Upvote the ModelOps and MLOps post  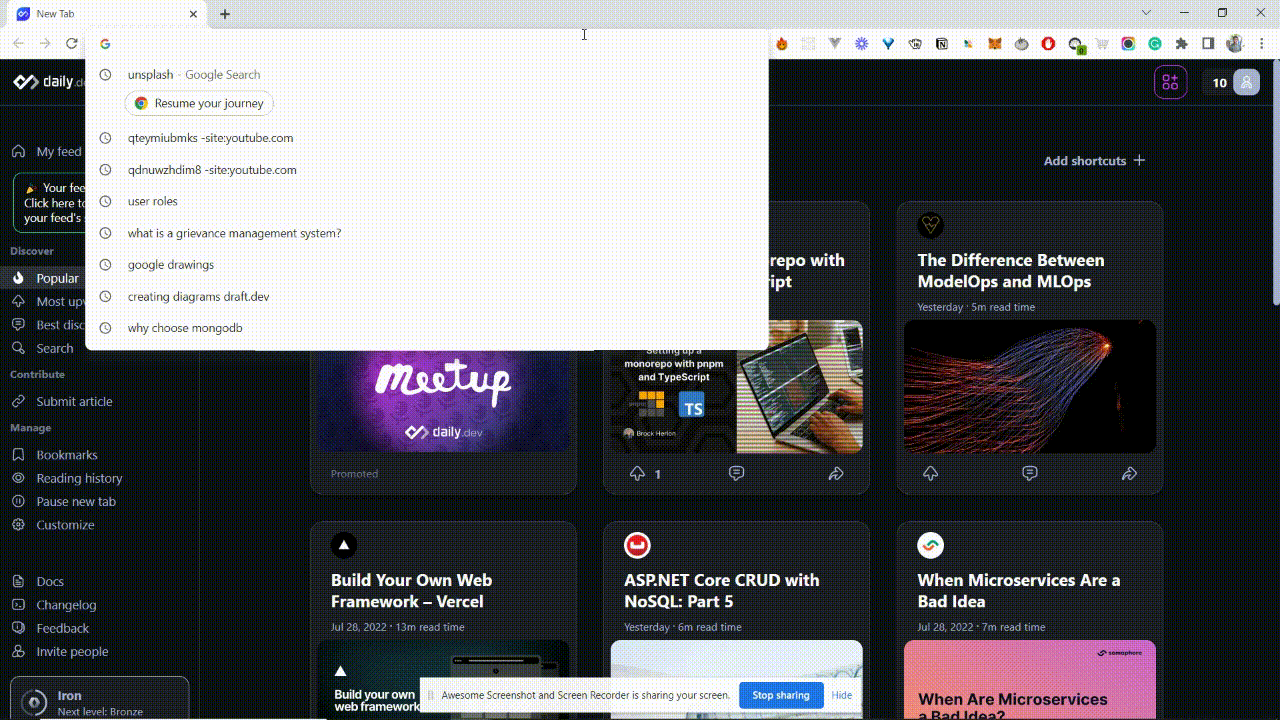(x=930, y=474)
